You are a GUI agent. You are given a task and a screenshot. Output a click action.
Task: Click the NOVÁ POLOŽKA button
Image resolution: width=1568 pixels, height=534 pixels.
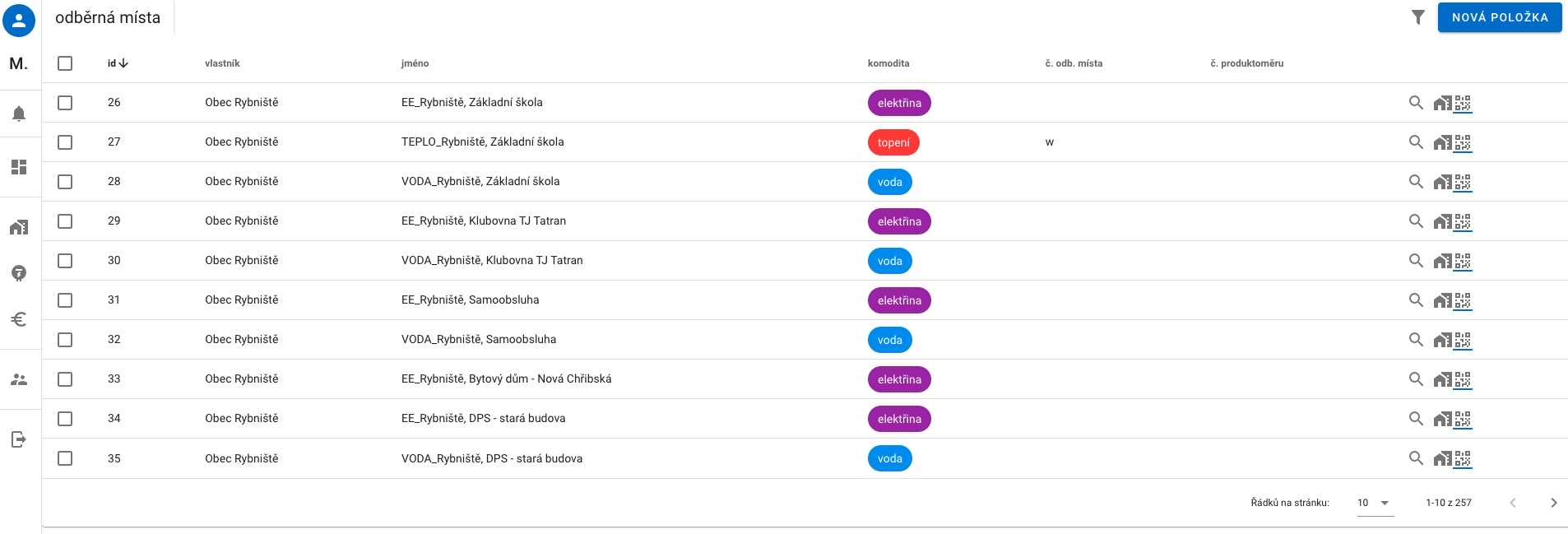(1499, 17)
